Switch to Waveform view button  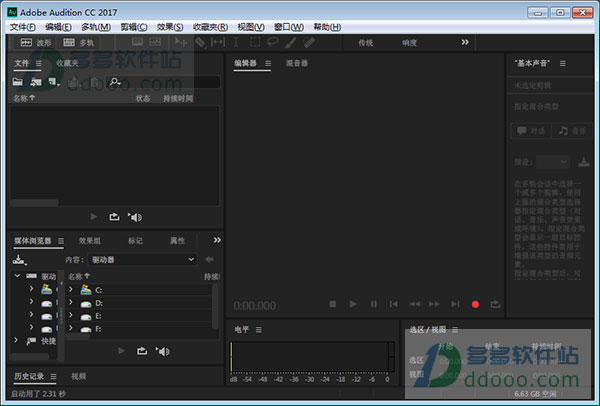point(36,42)
